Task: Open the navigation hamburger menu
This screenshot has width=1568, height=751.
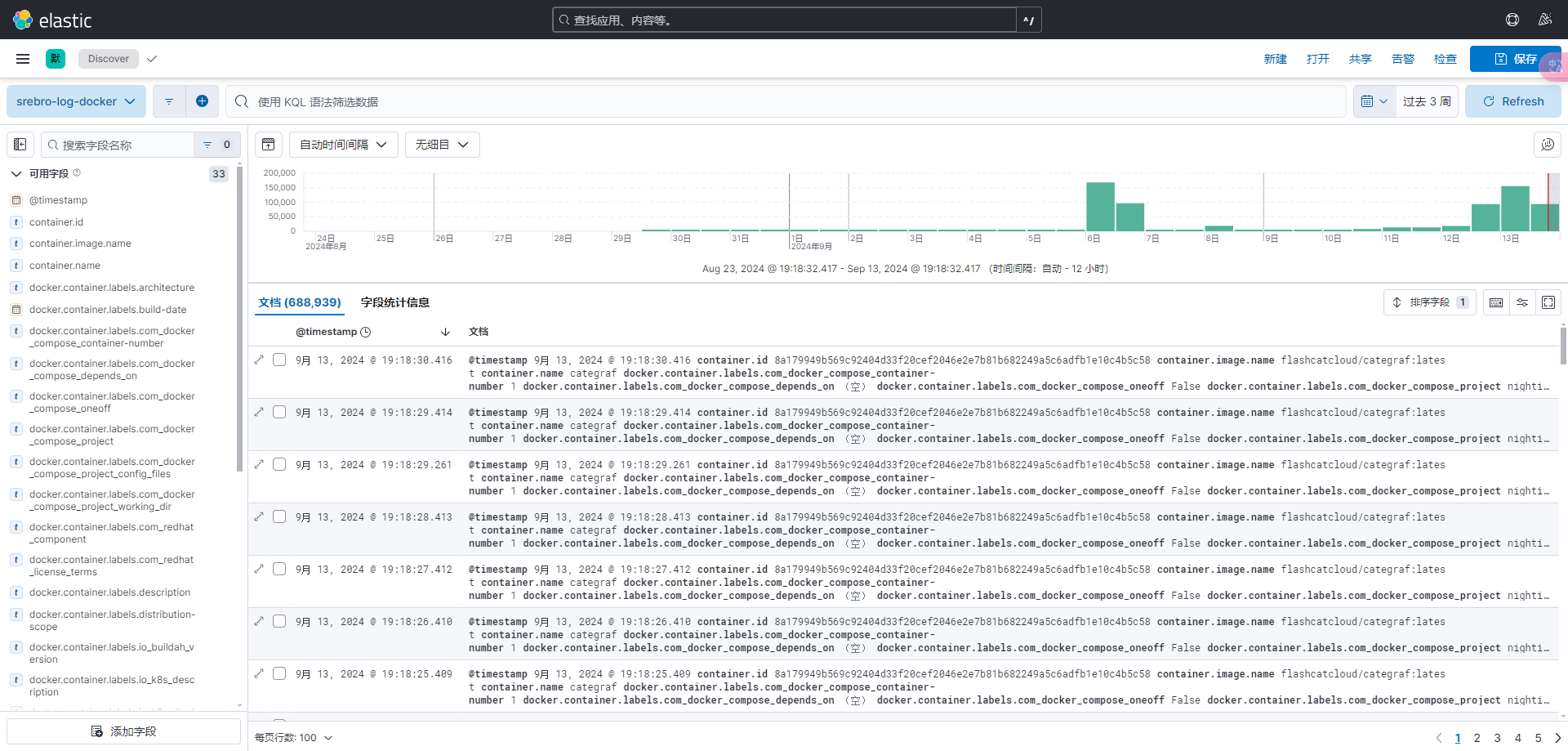Action: (22, 58)
